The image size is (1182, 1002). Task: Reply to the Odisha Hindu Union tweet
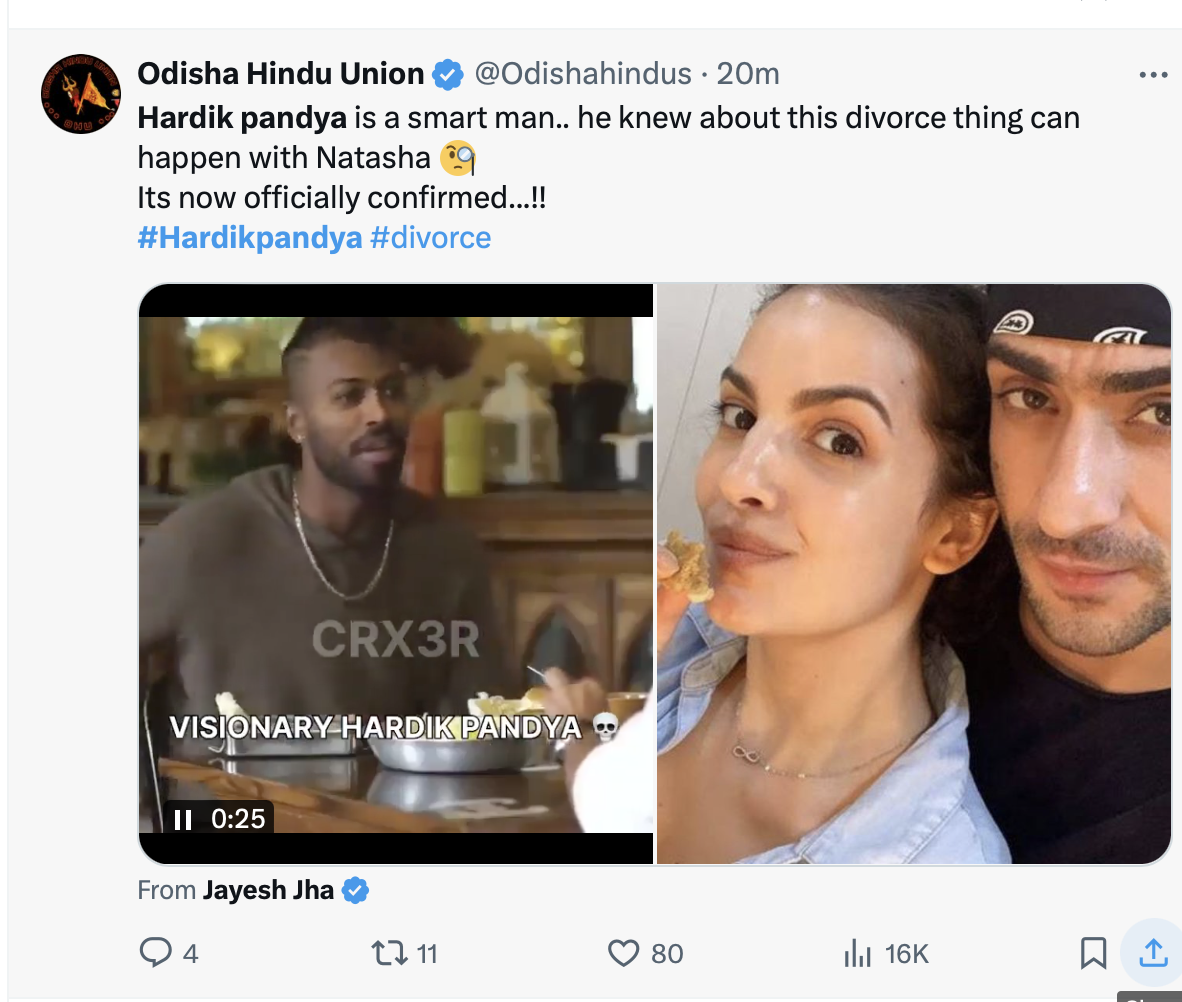pos(156,953)
